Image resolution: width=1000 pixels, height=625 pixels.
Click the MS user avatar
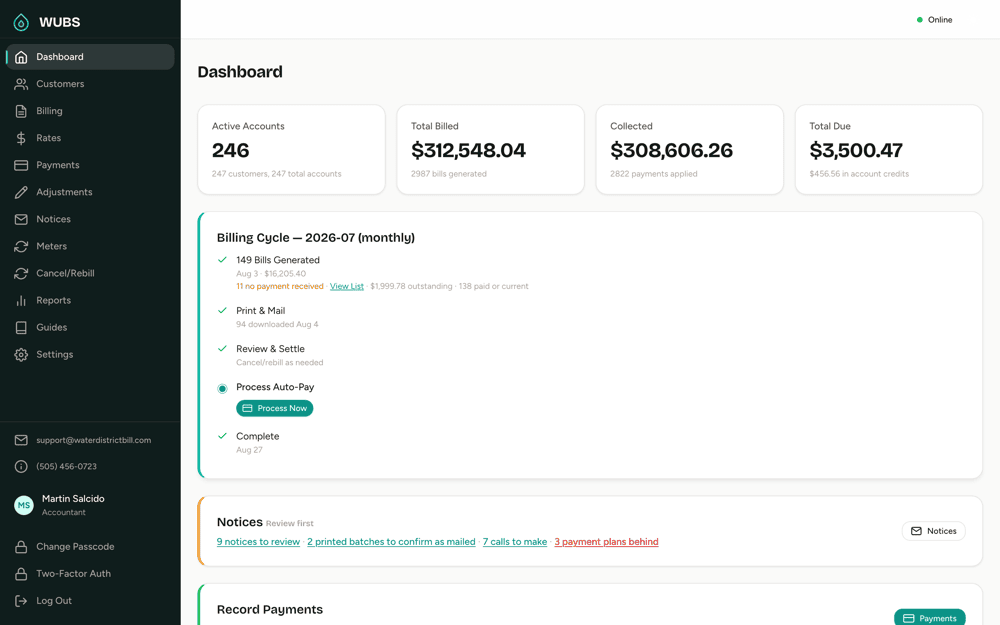[x=24, y=505]
